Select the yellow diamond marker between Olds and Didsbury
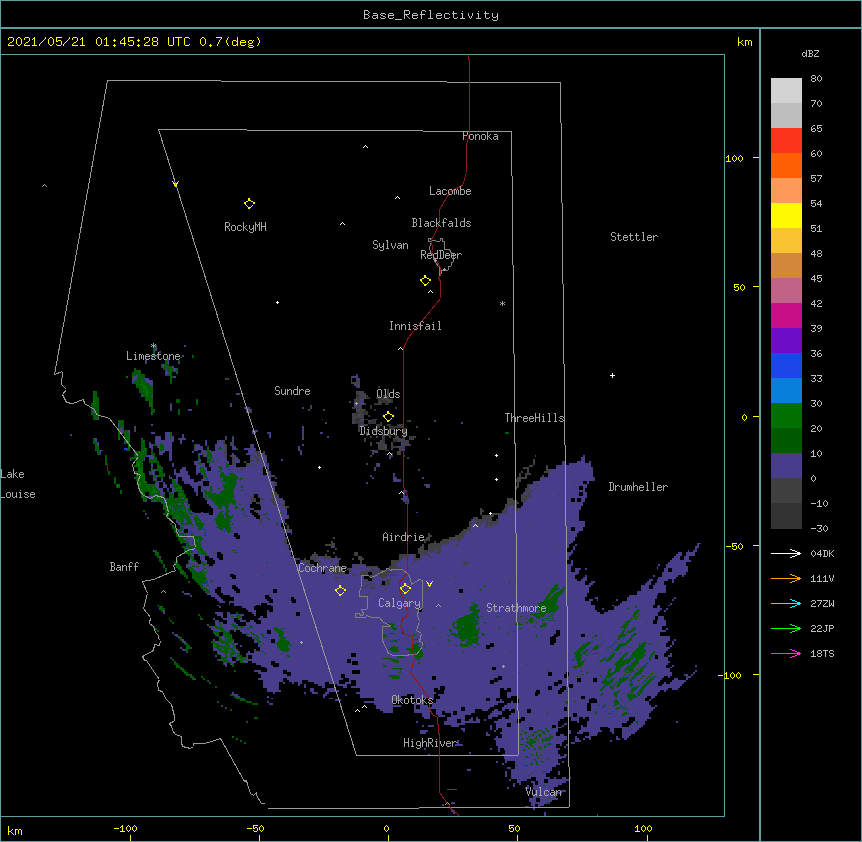Screen dimensions: 862x842 click(x=388, y=417)
